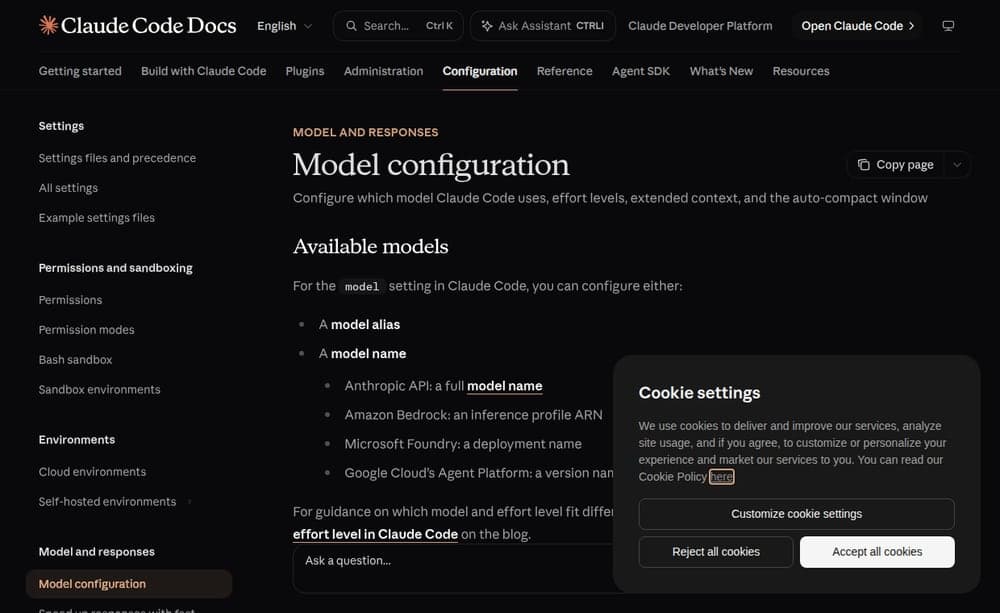Open Example settings files in sidebar
The height and width of the screenshot is (613, 1000).
coord(97,218)
